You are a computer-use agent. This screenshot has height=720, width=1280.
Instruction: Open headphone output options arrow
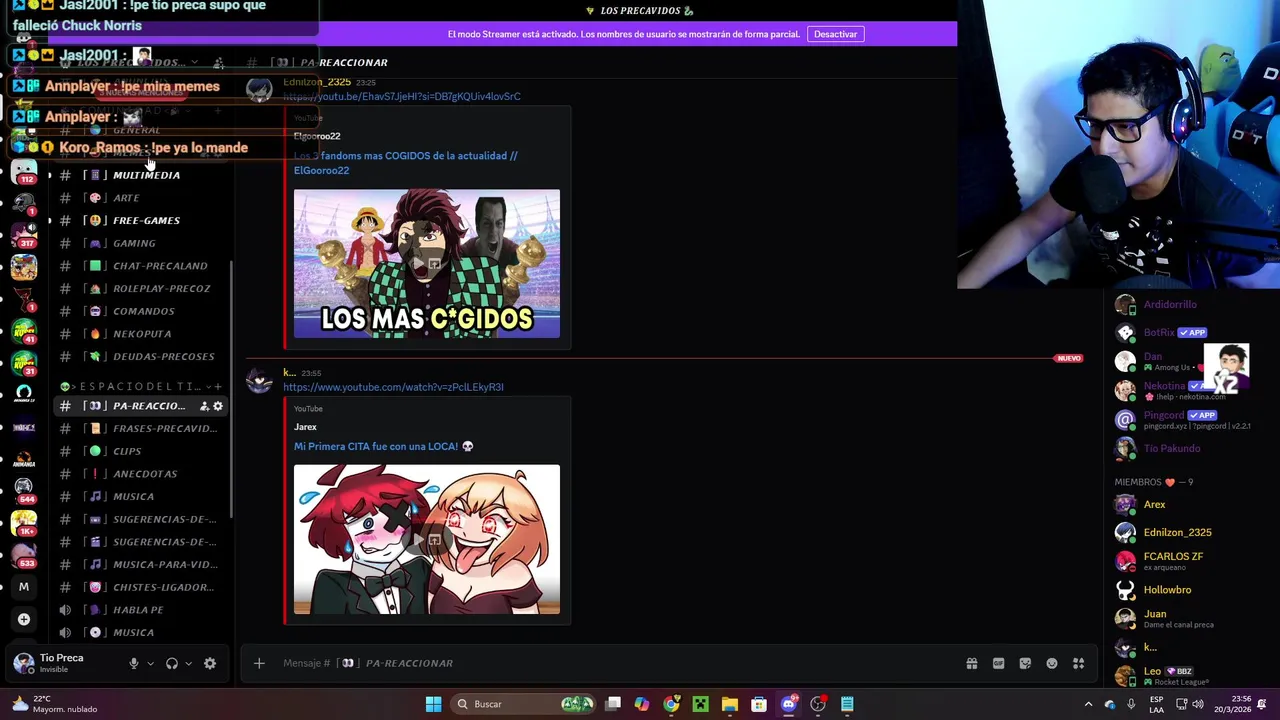[188, 663]
